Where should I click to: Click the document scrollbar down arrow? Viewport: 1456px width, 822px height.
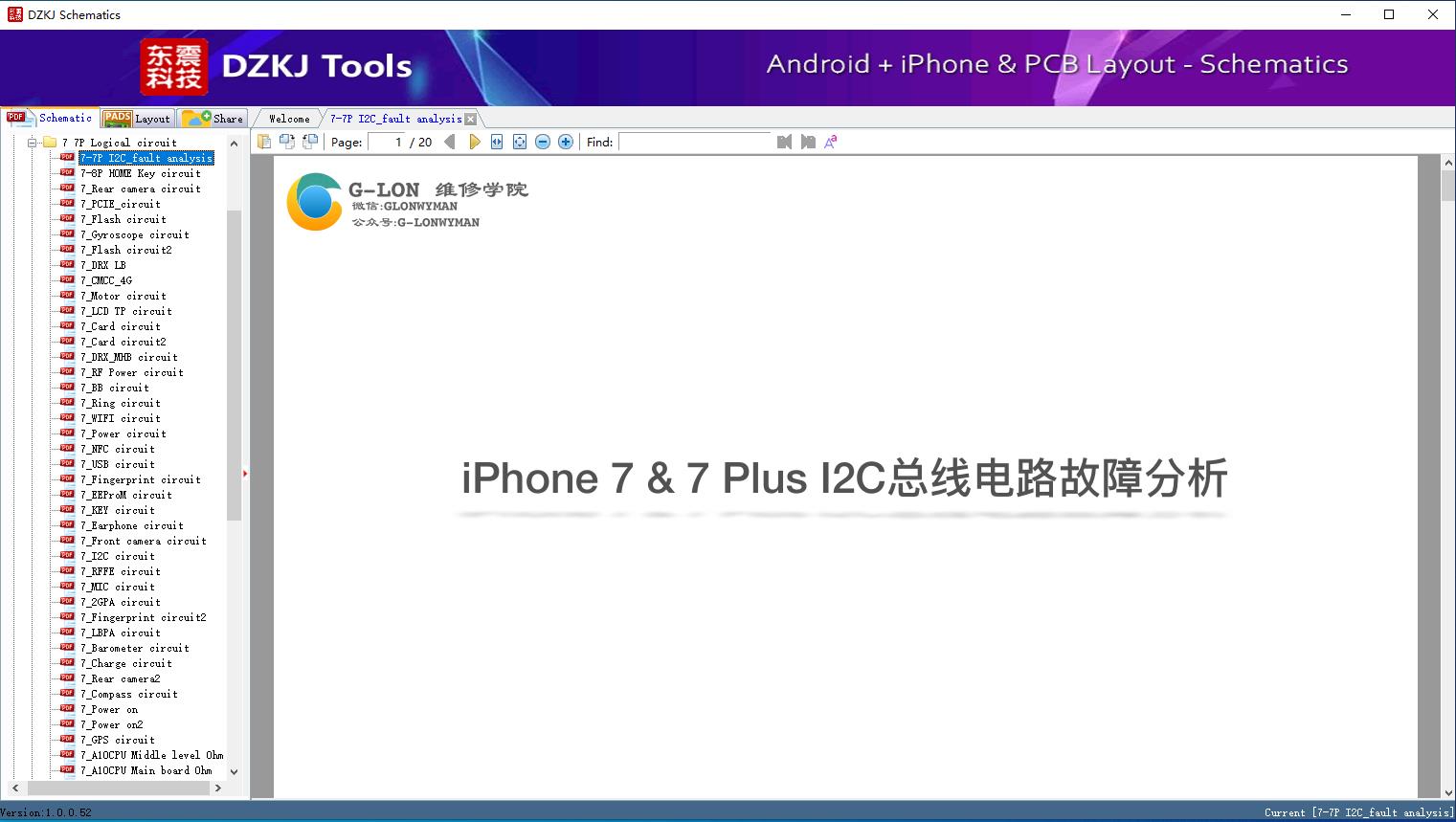pos(1447,791)
